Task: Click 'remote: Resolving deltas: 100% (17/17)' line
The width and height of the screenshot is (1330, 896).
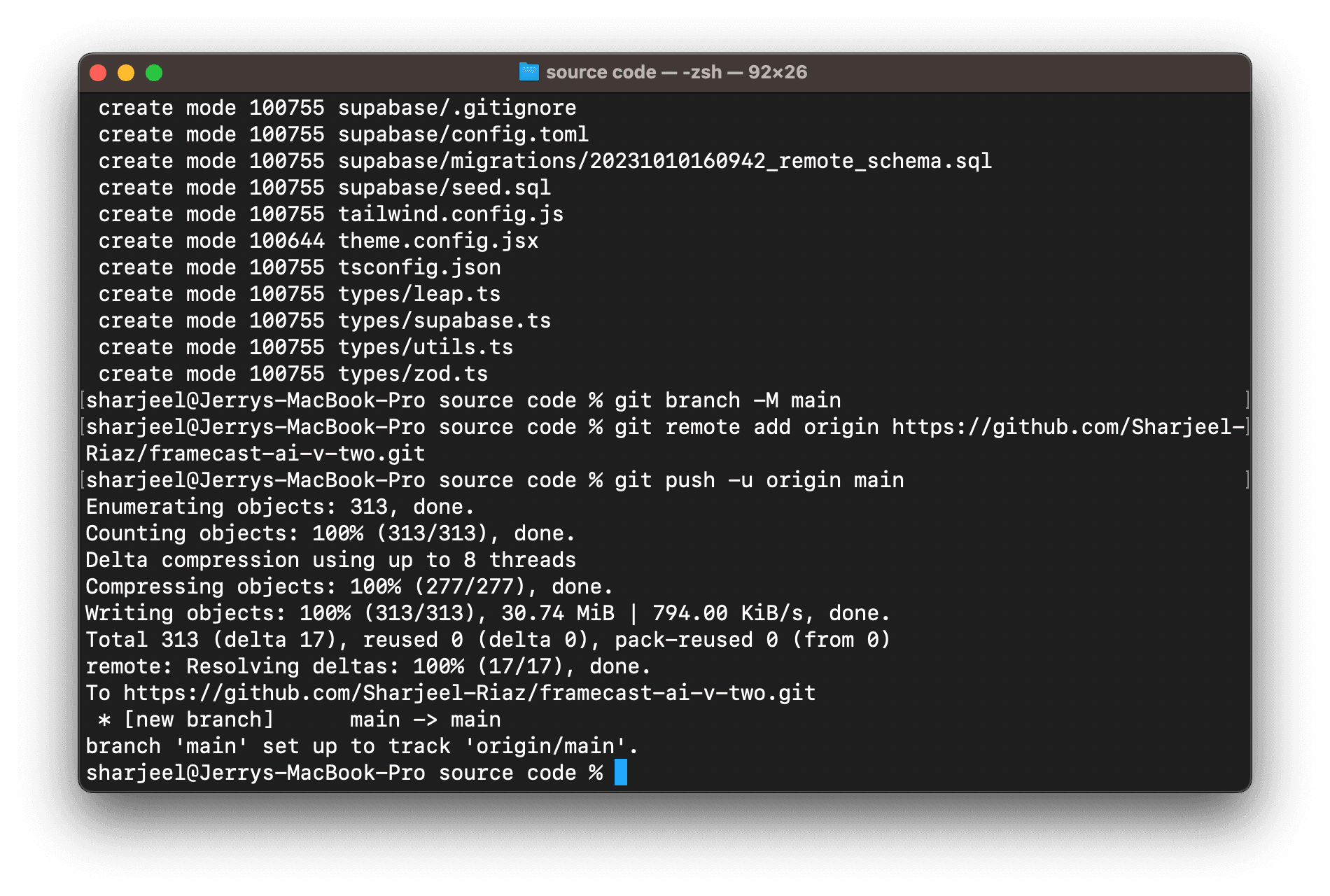Action: coord(368,666)
